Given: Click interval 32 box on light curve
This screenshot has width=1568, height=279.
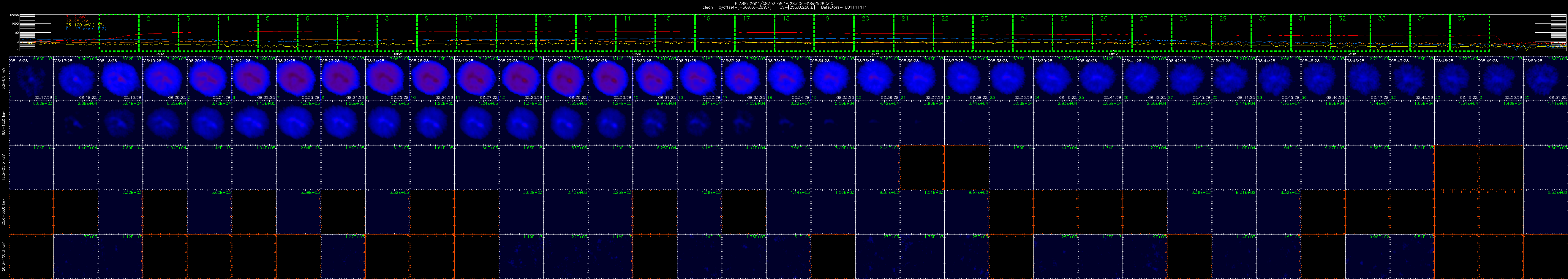Looking at the screenshot, I should click(x=1351, y=33).
